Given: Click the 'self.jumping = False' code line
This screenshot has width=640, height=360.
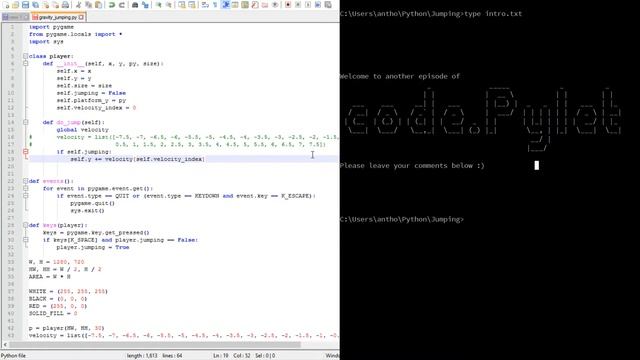Looking at the screenshot, I should click(x=91, y=93).
